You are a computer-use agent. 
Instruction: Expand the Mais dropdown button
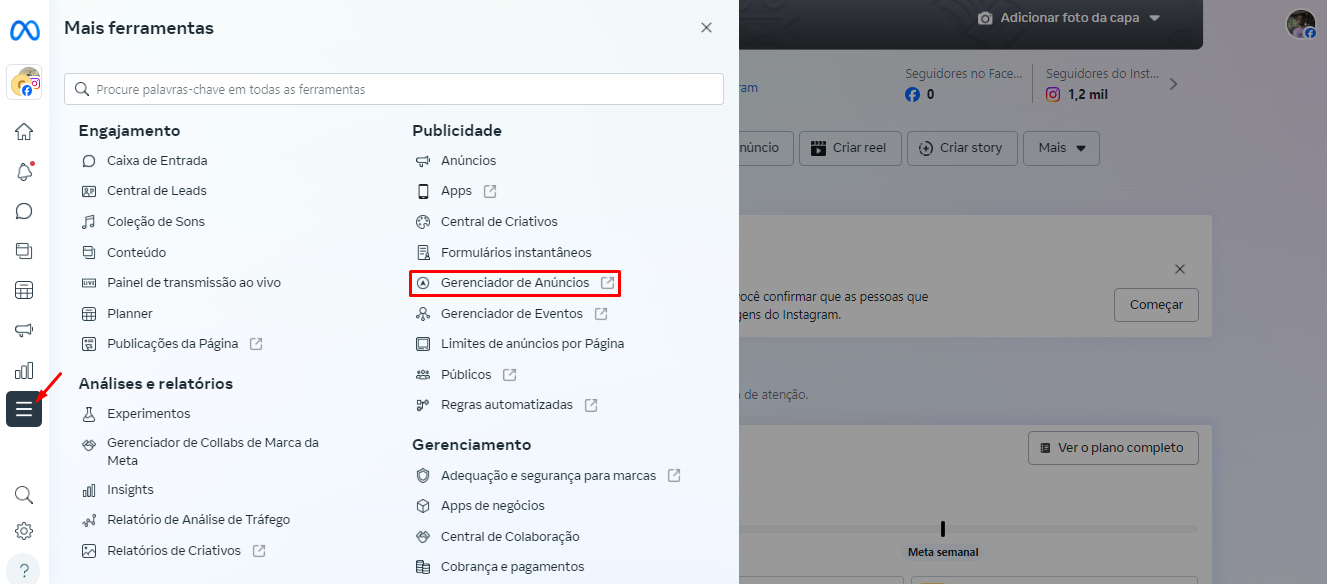[x=1061, y=148]
